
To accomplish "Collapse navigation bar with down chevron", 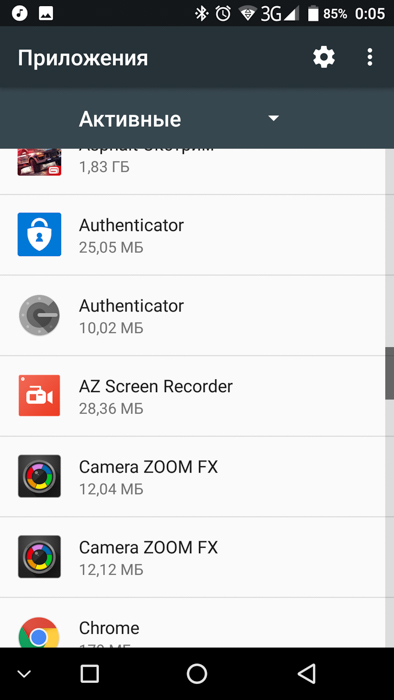I will 24,674.
